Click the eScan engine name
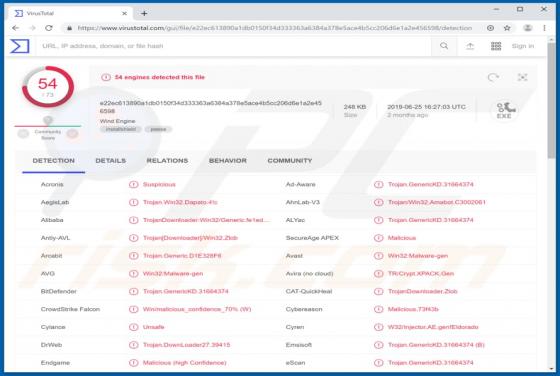Image resolution: width=560 pixels, height=376 pixels. click(295, 363)
